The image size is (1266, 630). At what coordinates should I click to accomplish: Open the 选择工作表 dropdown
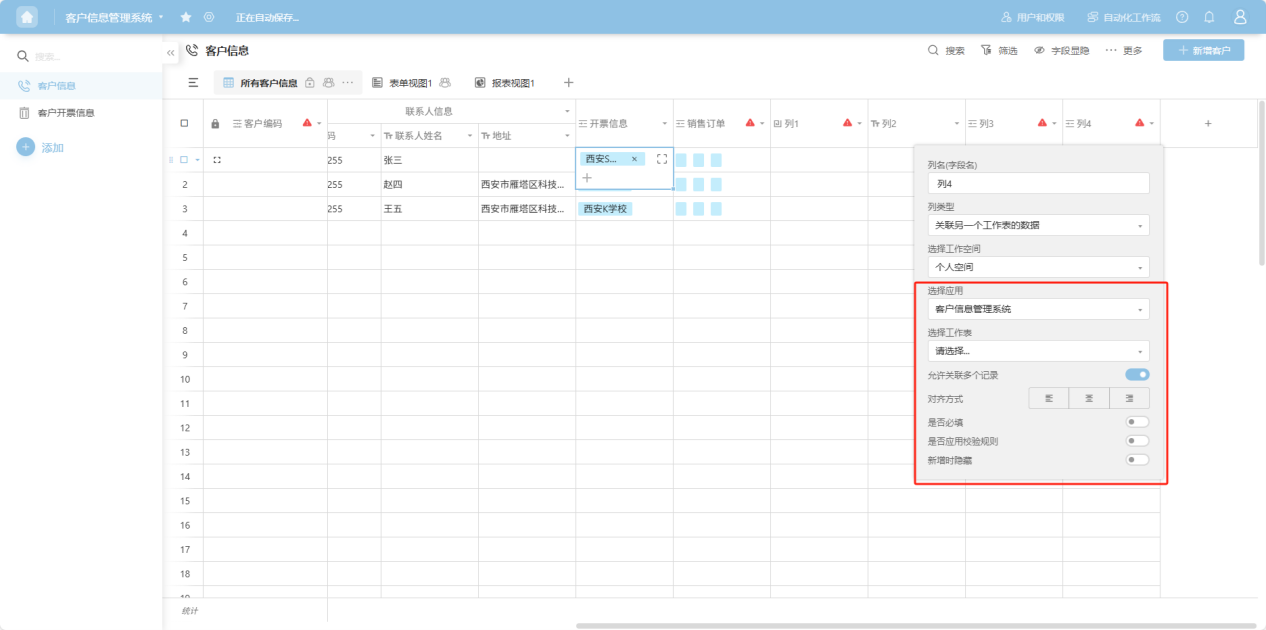point(1038,351)
